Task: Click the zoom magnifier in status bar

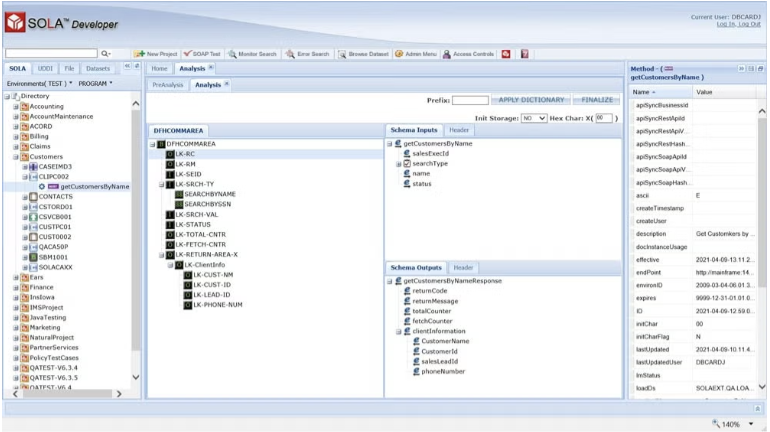Action: click(x=716, y=423)
